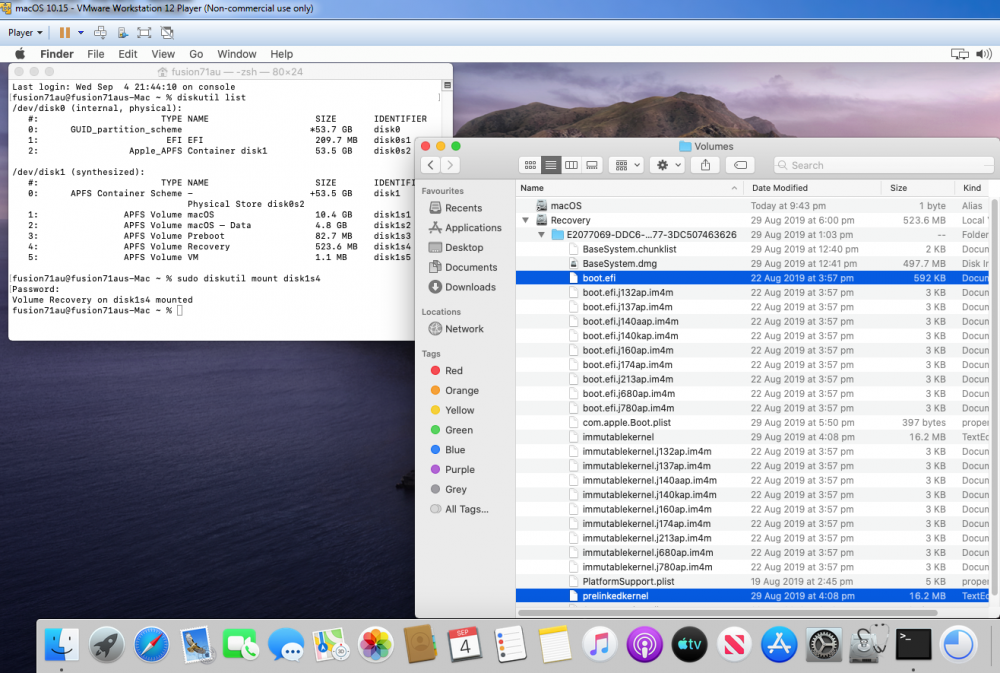Open the Edit menu

tap(128, 54)
